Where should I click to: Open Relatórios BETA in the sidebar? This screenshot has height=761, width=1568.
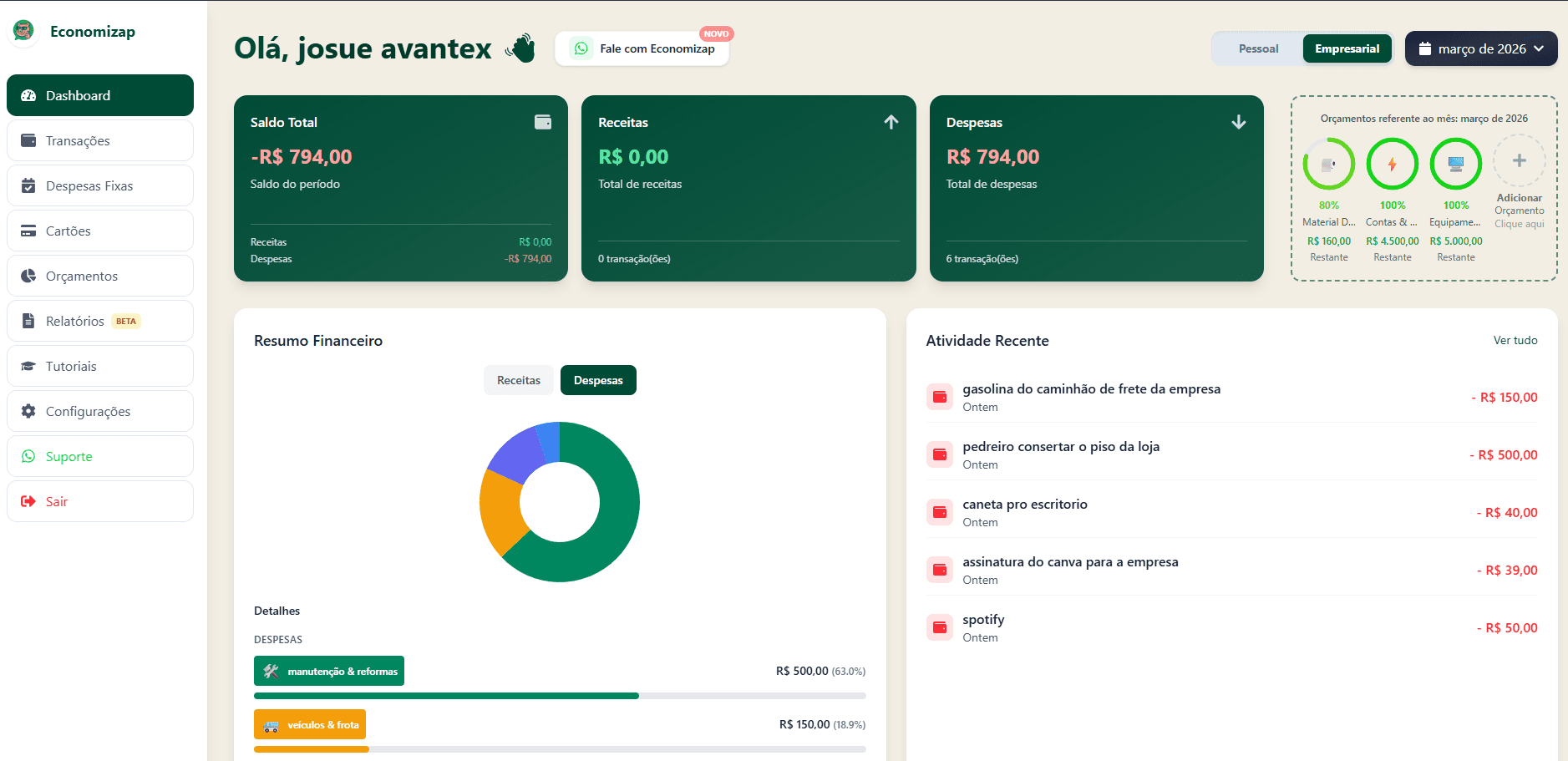pos(100,321)
